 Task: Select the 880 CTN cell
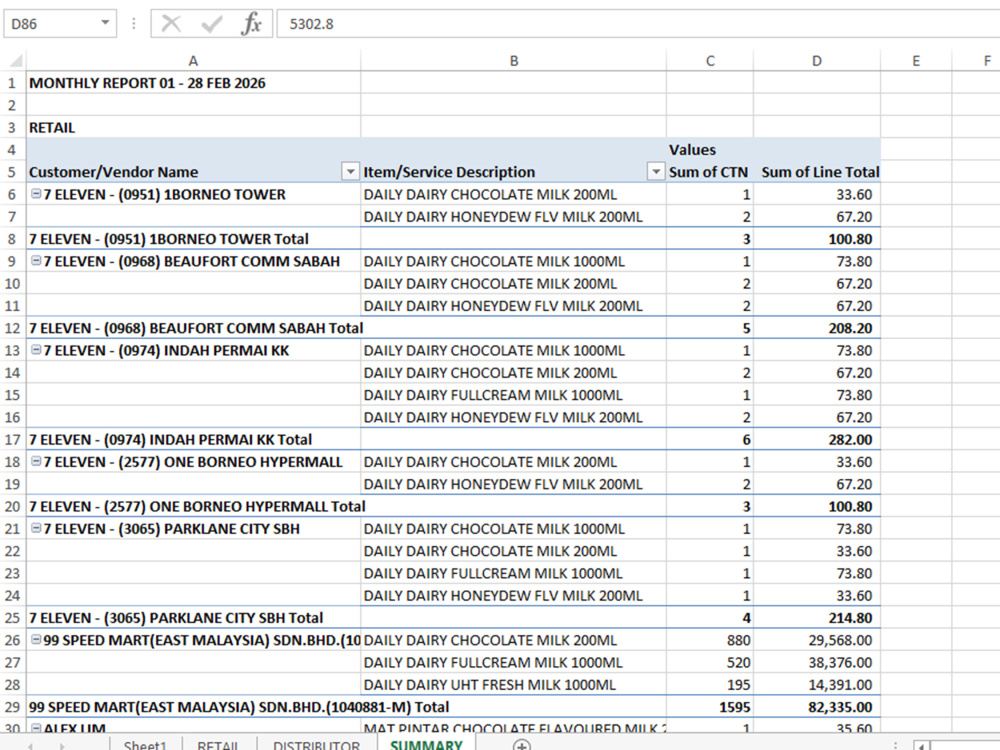(x=710, y=640)
